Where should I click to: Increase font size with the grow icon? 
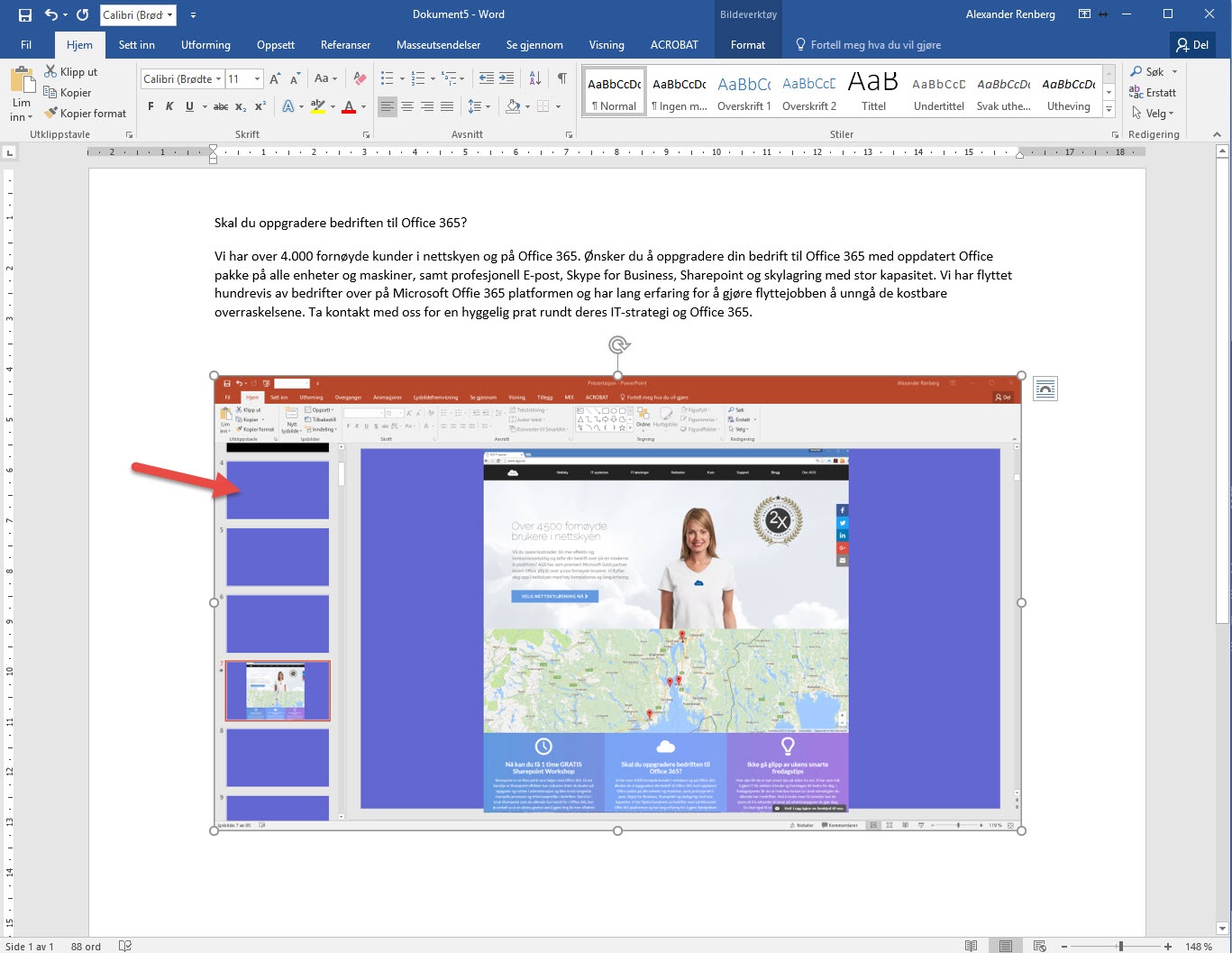coord(277,78)
